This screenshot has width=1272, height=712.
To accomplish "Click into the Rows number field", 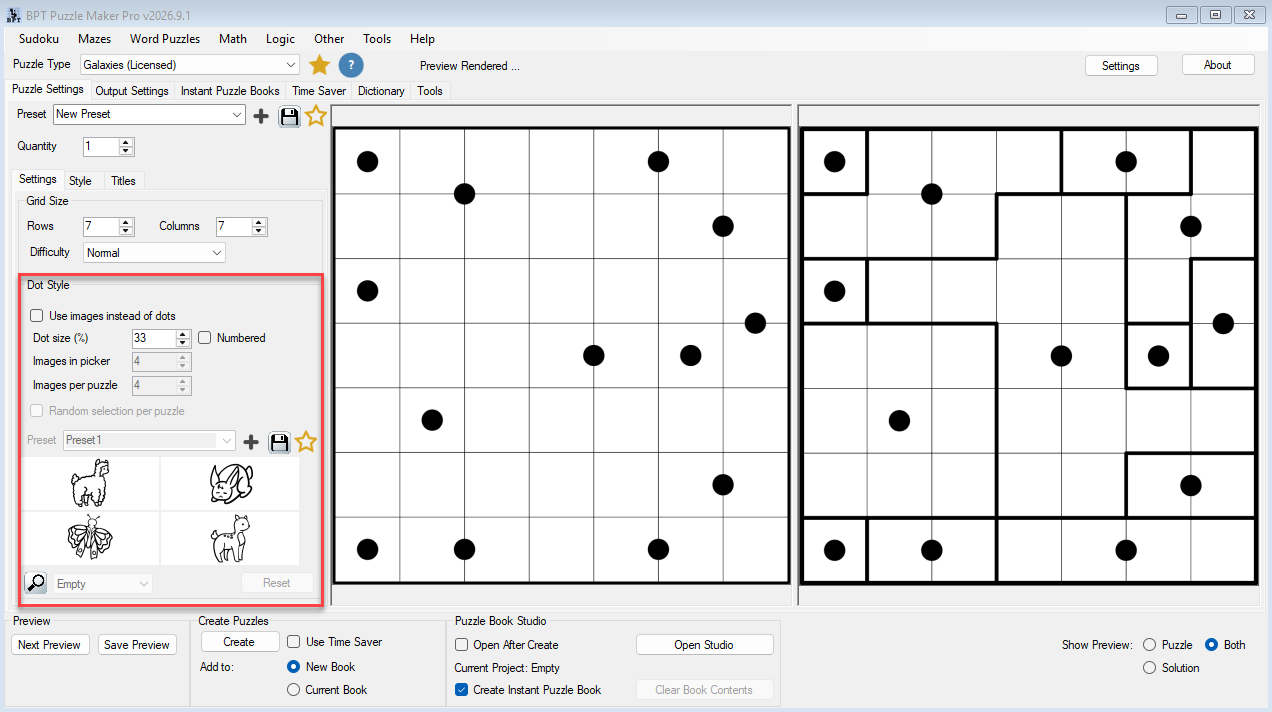I will [x=101, y=227].
